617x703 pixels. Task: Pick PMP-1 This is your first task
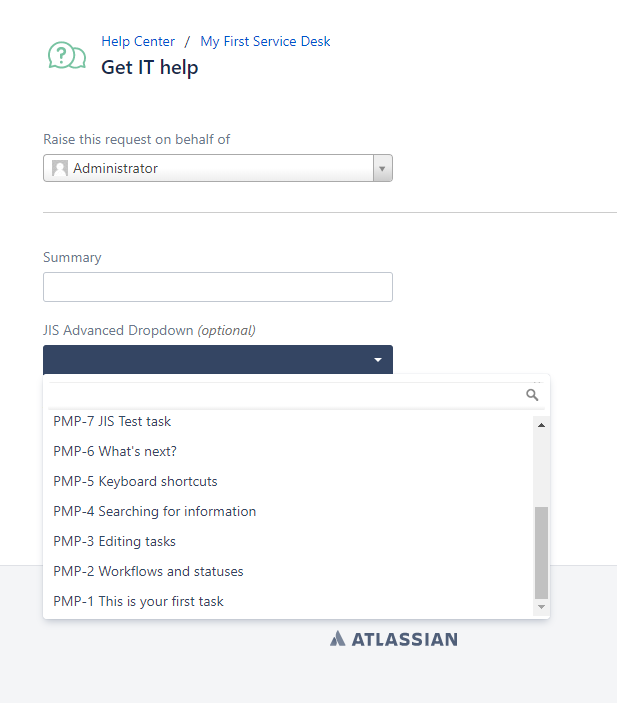pos(138,602)
